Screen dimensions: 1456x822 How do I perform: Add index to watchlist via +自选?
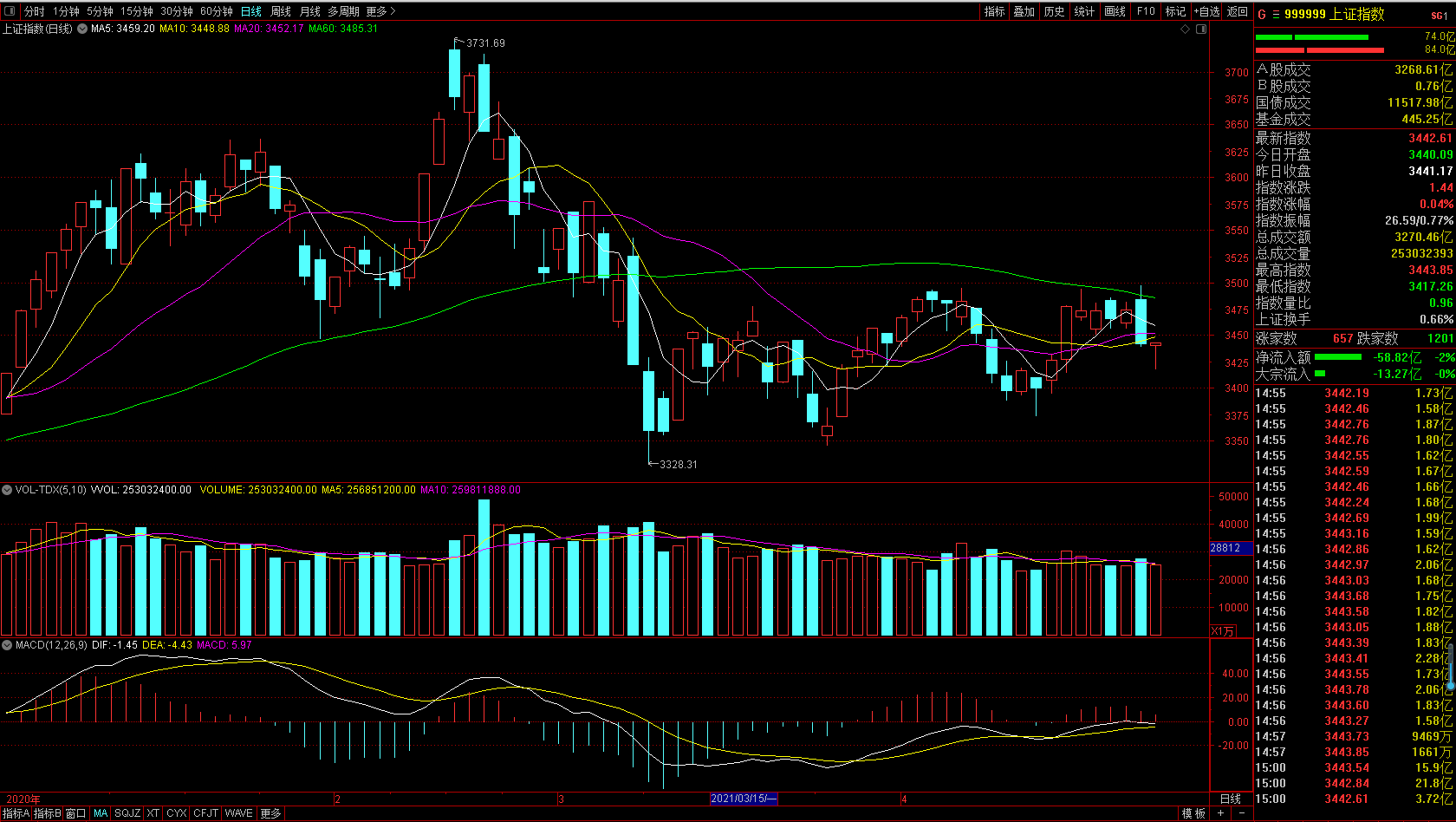pyautogui.click(x=1206, y=11)
